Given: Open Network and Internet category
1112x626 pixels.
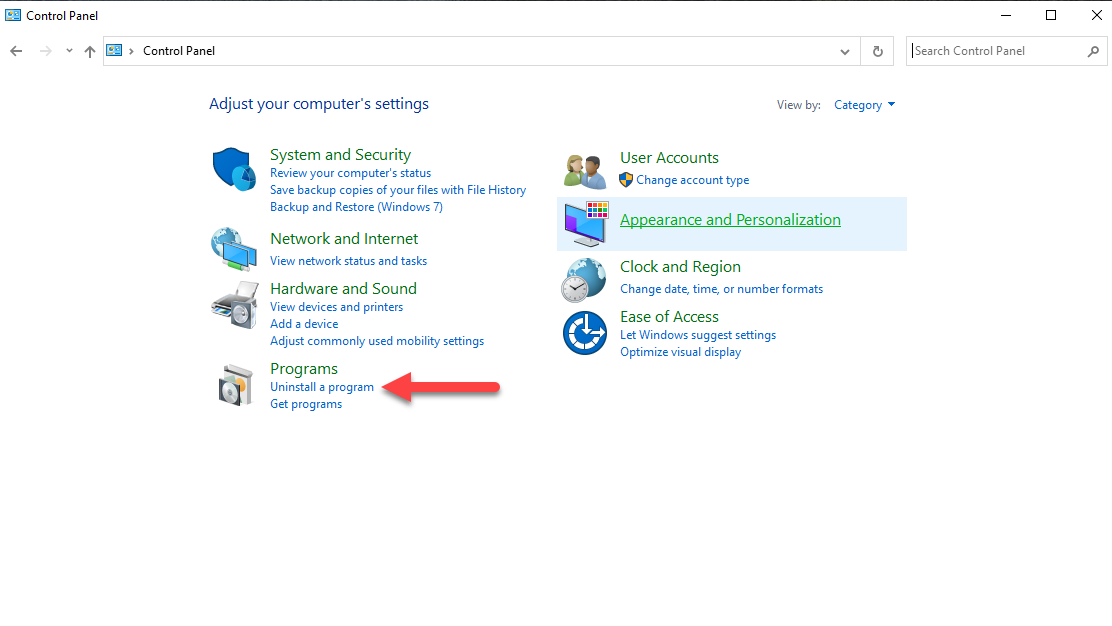Looking at the screenshot, I should tap(344, 239).
